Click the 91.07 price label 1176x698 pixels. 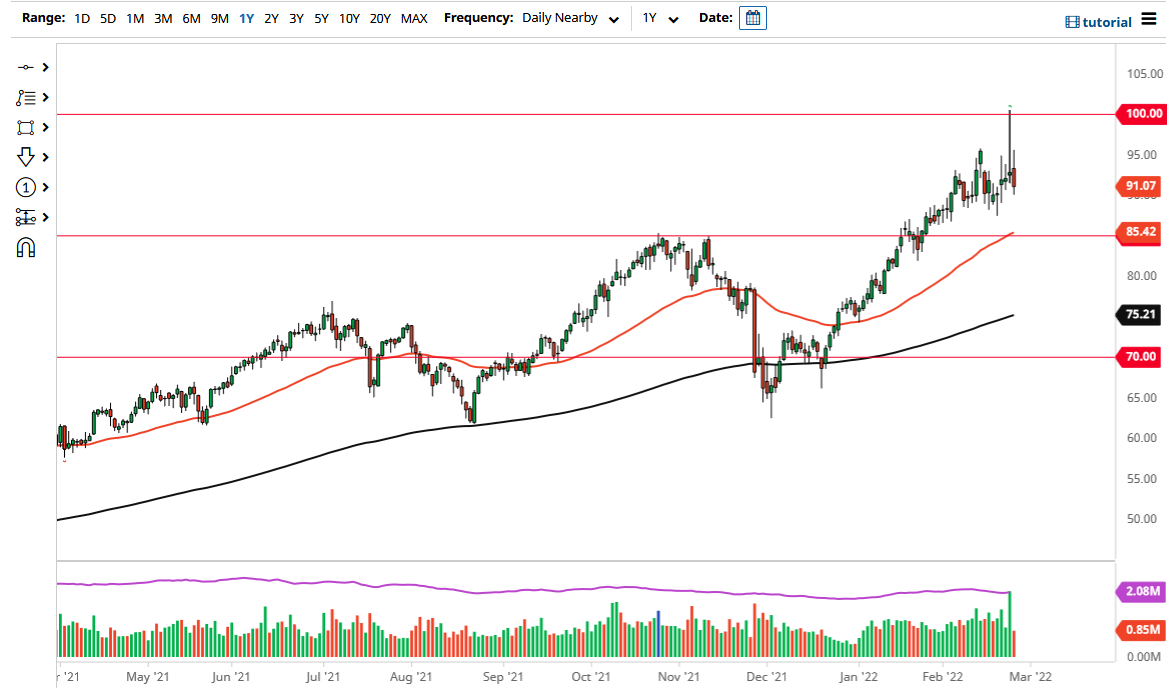tap(1140, 186)
